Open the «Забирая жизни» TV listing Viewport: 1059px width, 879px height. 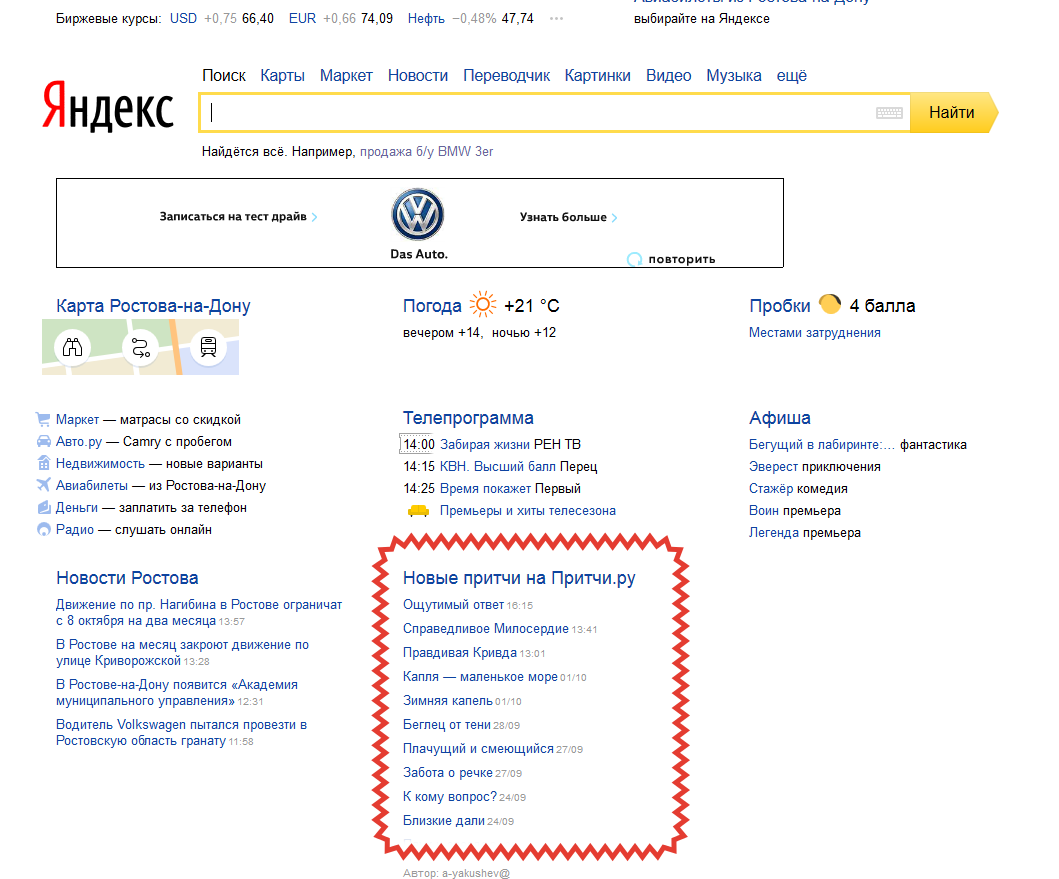[485, 445]
